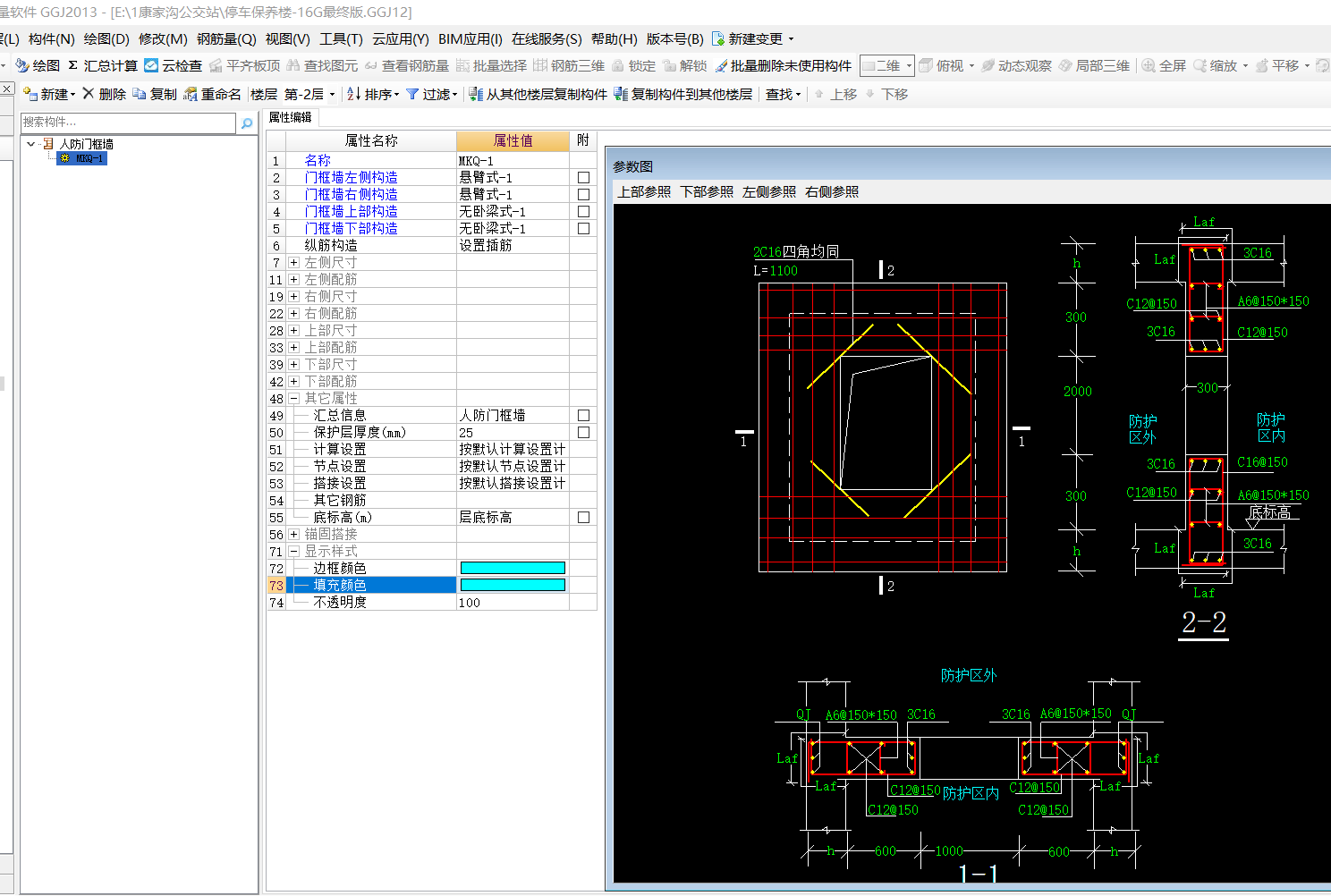Expand the 右侧尺寸 property group
Image resolution: width=1331 pixels, height=896 pixels.
[293, 296]
